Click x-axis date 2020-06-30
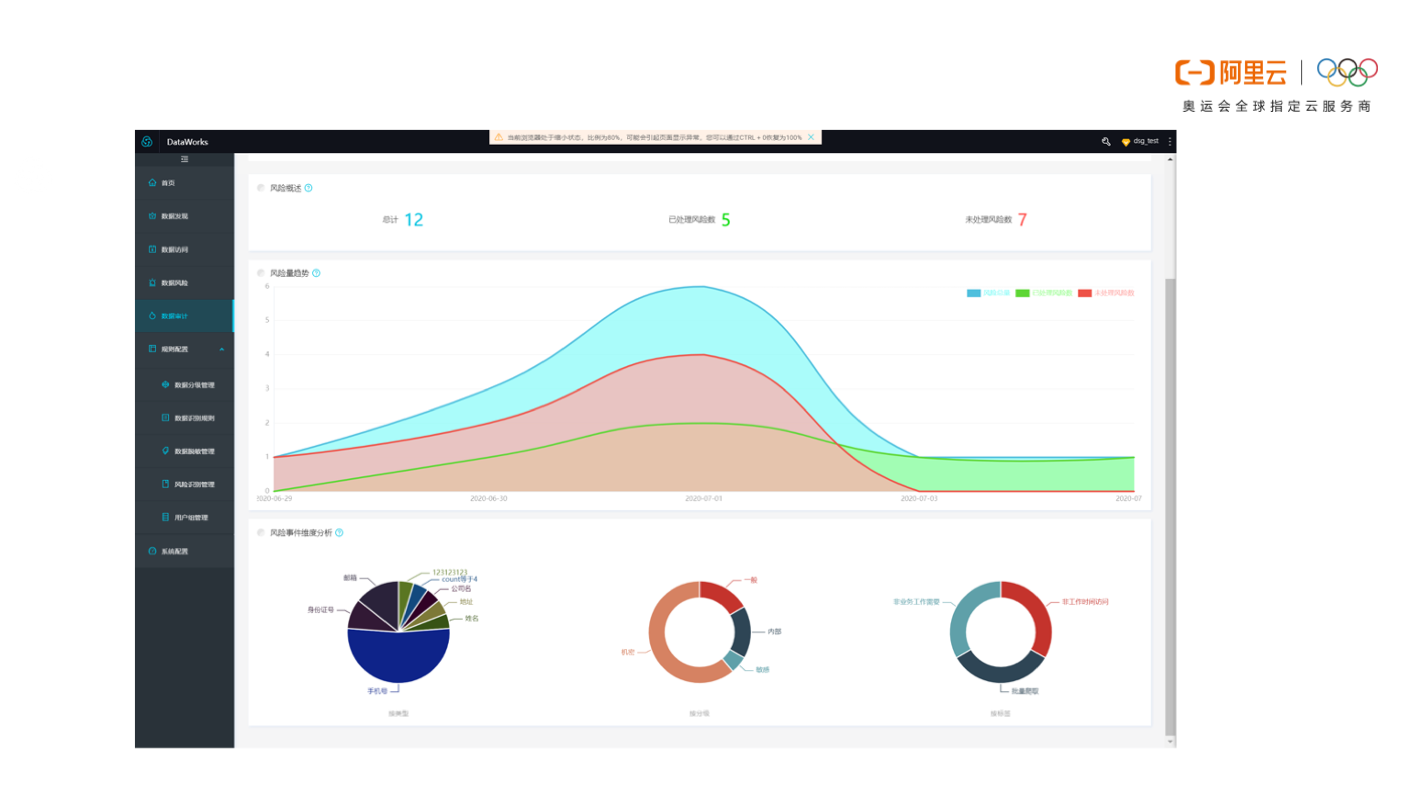Screen dimensions: 1422x800 click(488, 498)
